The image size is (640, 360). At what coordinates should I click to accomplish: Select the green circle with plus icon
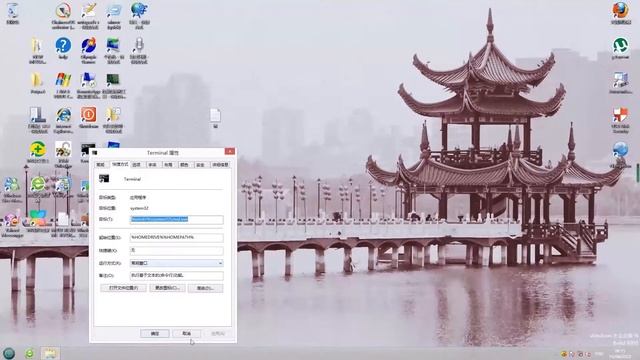tap(37, 150)
